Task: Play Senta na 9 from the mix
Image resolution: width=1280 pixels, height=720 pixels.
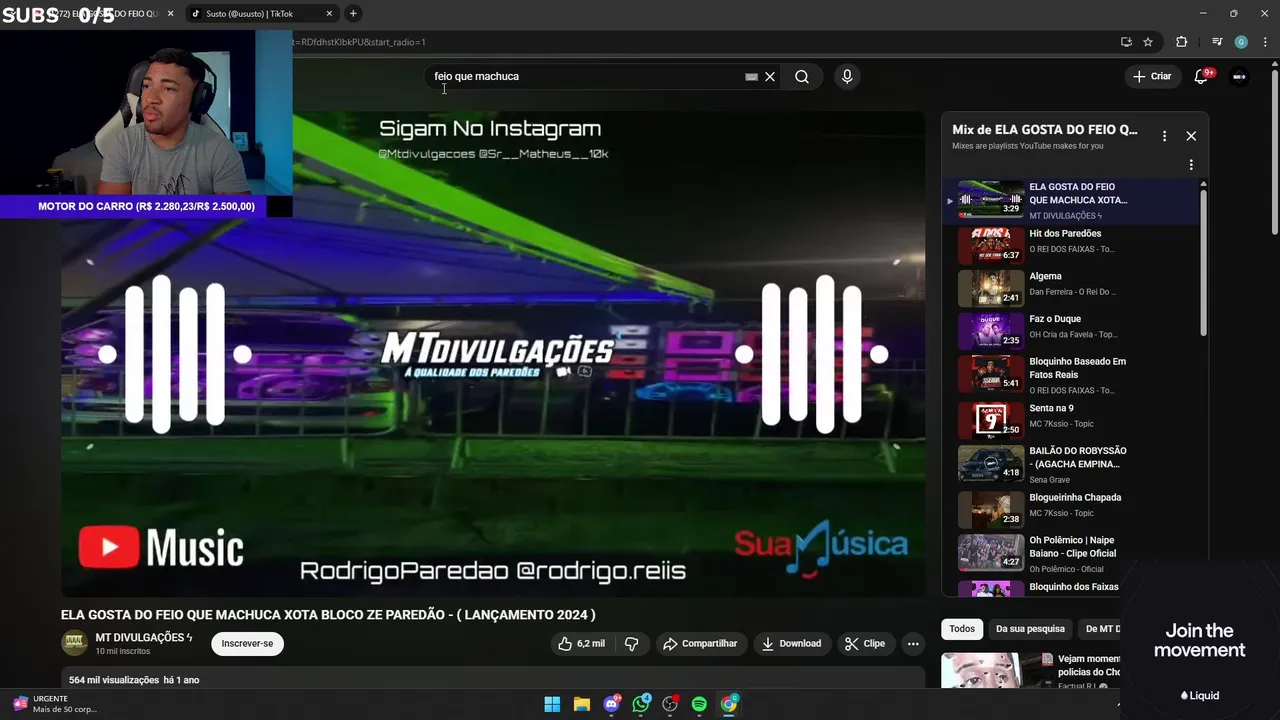Action: (1070, 420)
